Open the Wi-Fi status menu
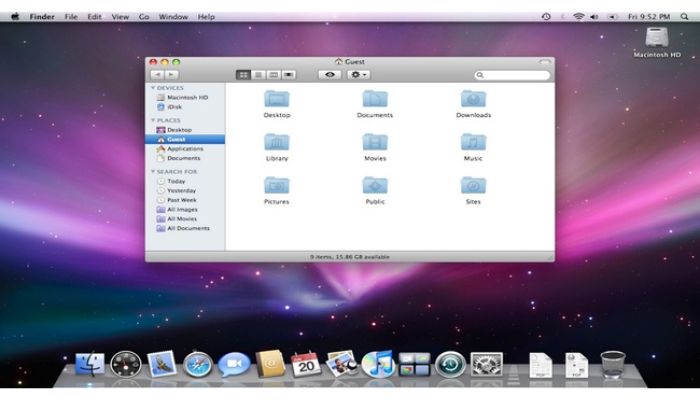Image resolution: width=700 pixels, height=400 pixels. pos(579,17)
